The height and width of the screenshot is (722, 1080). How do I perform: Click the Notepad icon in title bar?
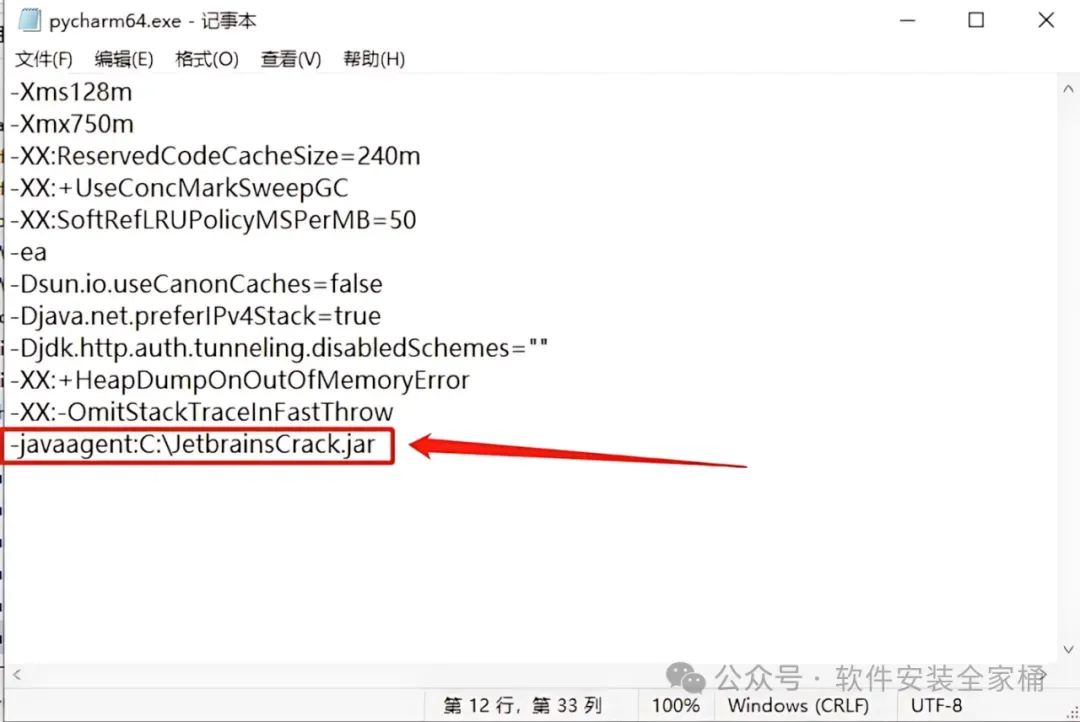[29, 20]
